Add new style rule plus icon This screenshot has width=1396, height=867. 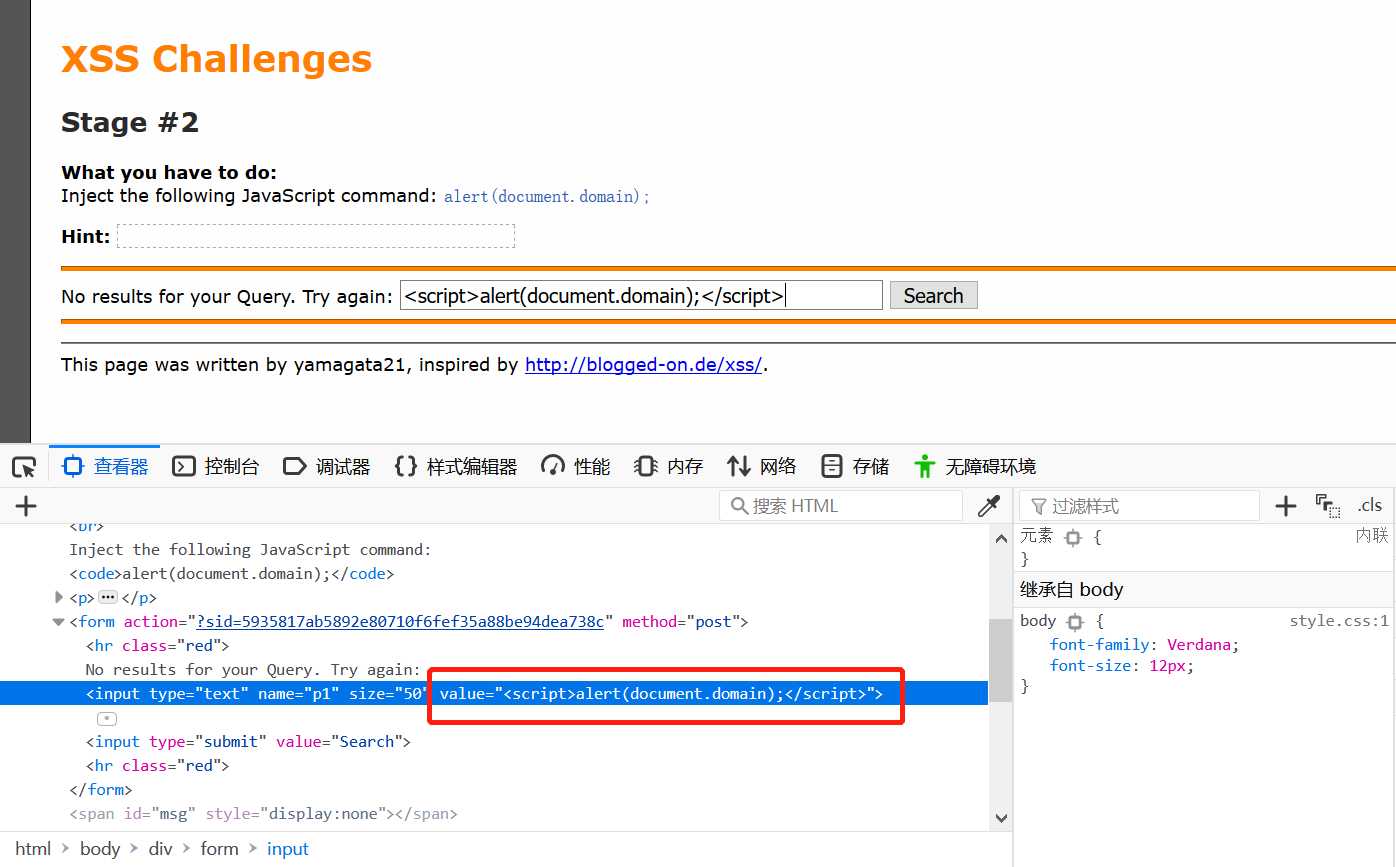click(x=1286, y=506)
